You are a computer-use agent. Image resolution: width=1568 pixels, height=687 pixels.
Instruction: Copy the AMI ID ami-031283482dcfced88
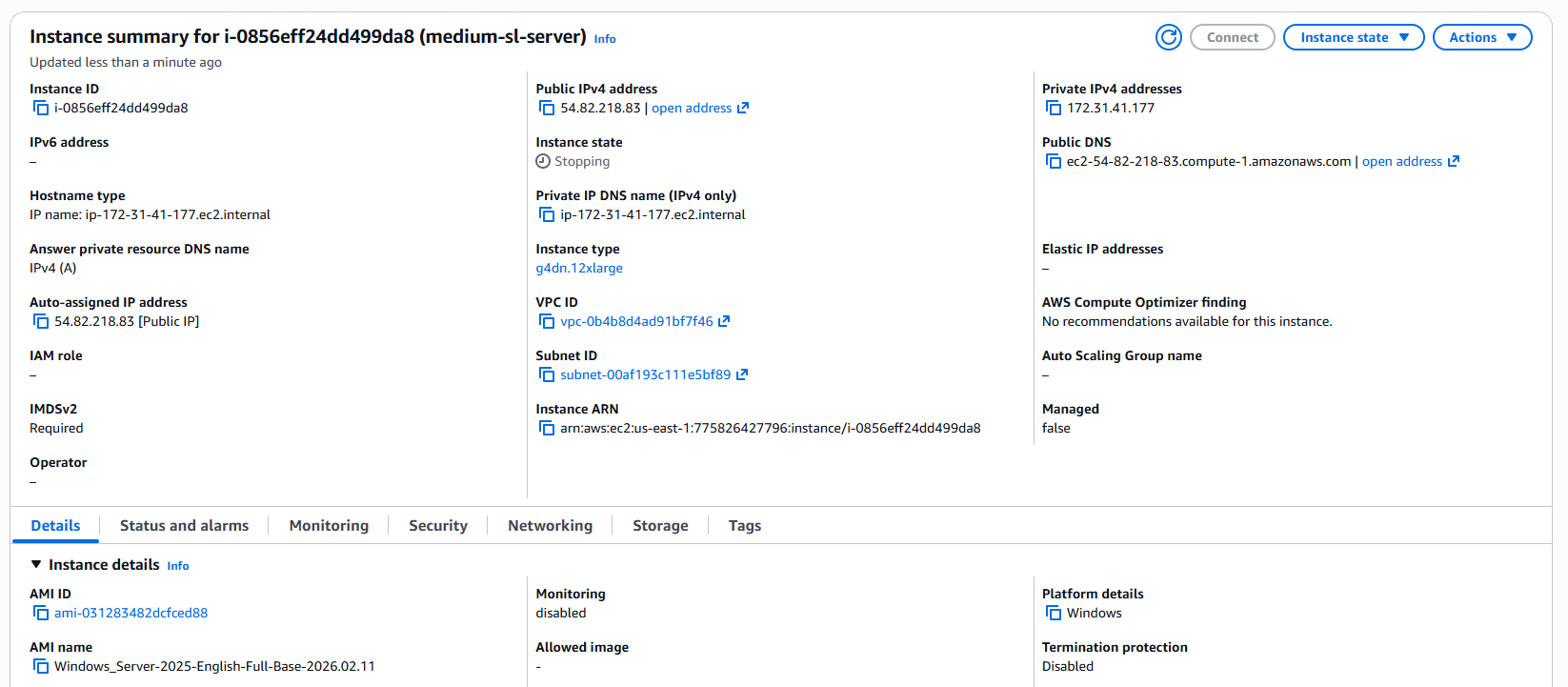coord(41,613)
